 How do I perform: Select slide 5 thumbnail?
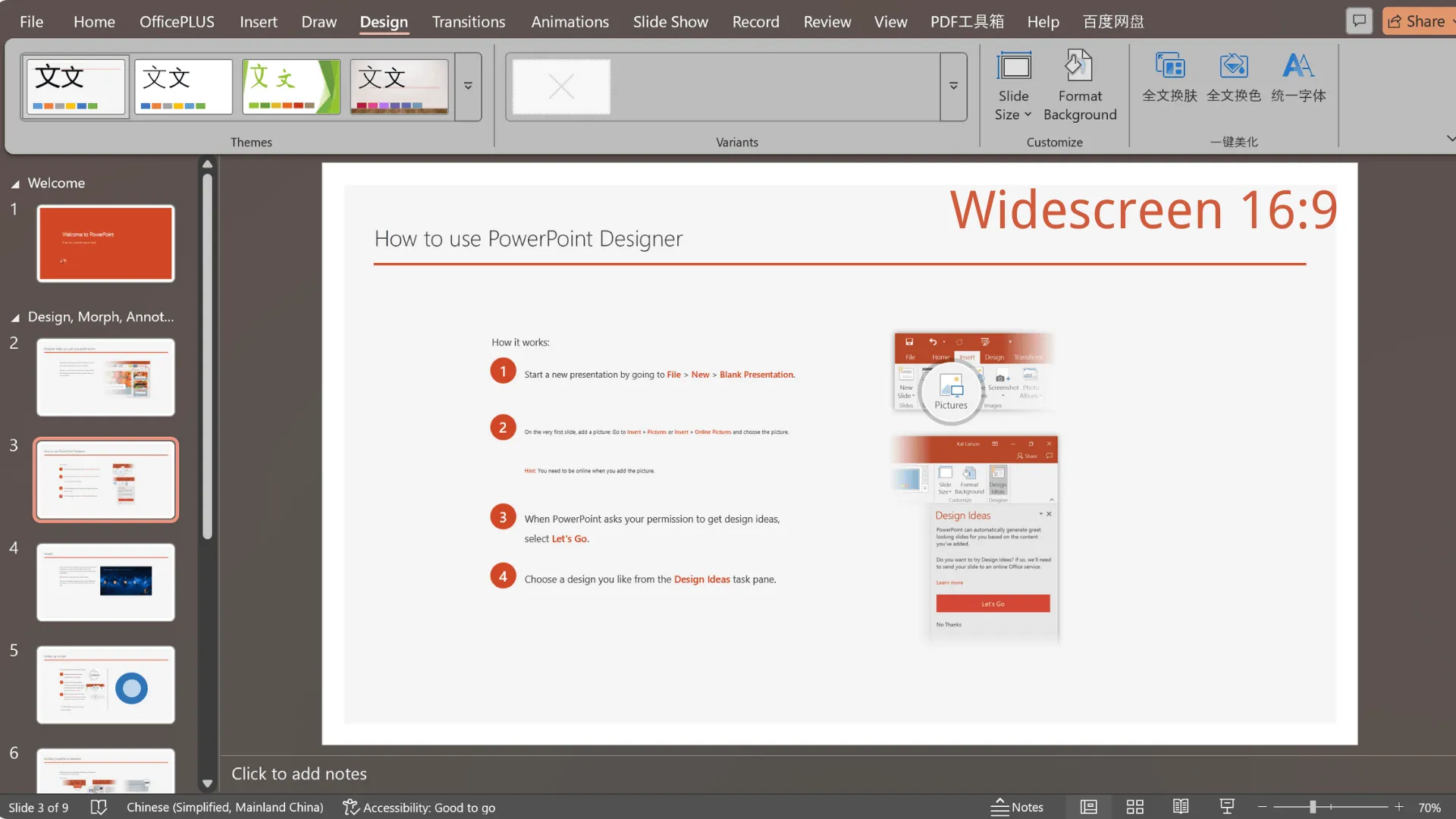(105, 685)
